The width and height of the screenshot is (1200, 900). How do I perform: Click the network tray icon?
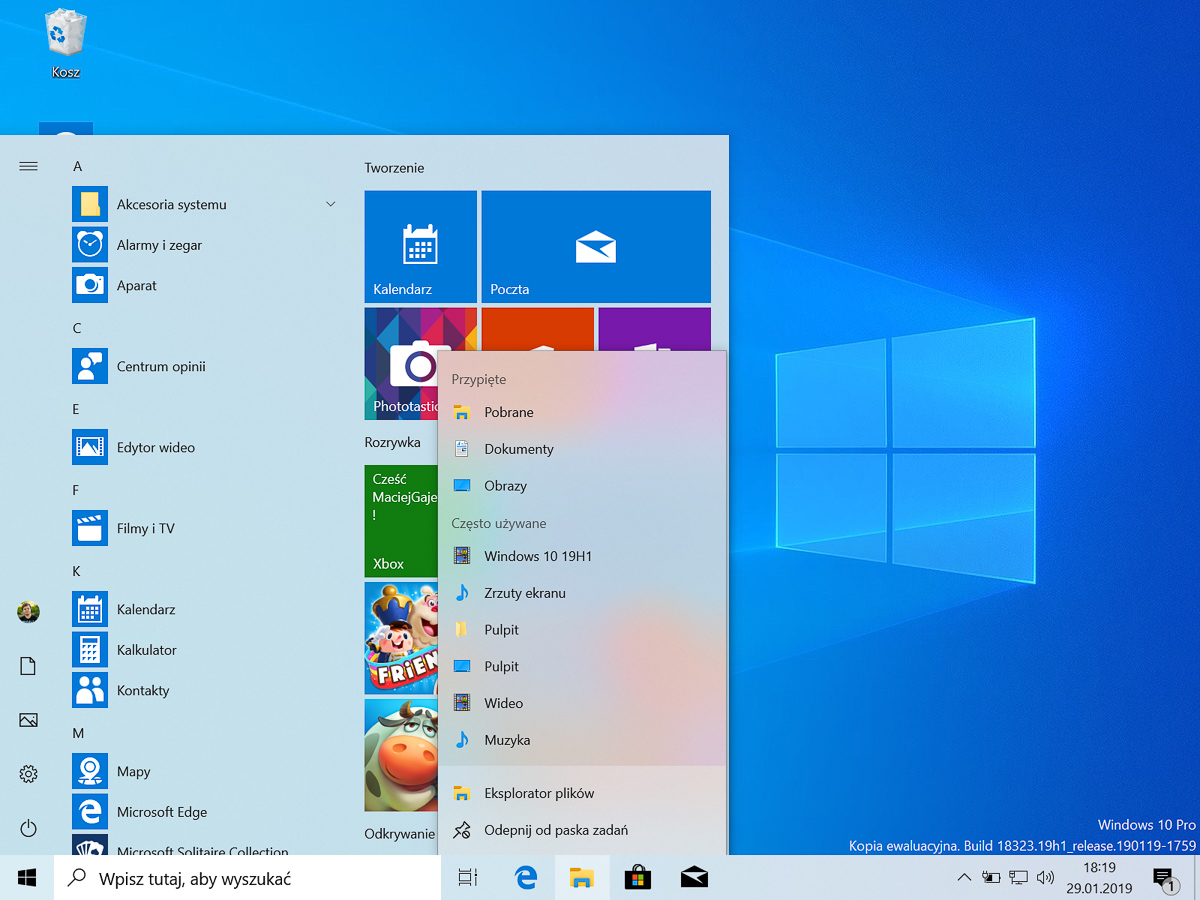(x=1019, y=878)
